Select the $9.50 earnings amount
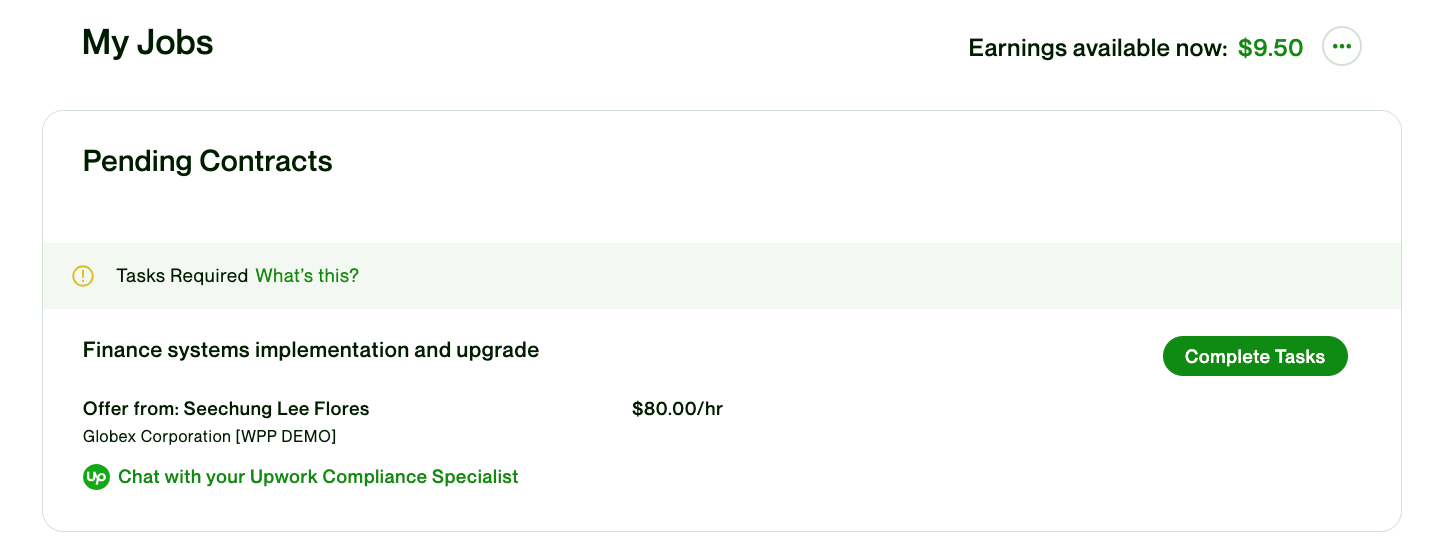 click(1270, 48)
